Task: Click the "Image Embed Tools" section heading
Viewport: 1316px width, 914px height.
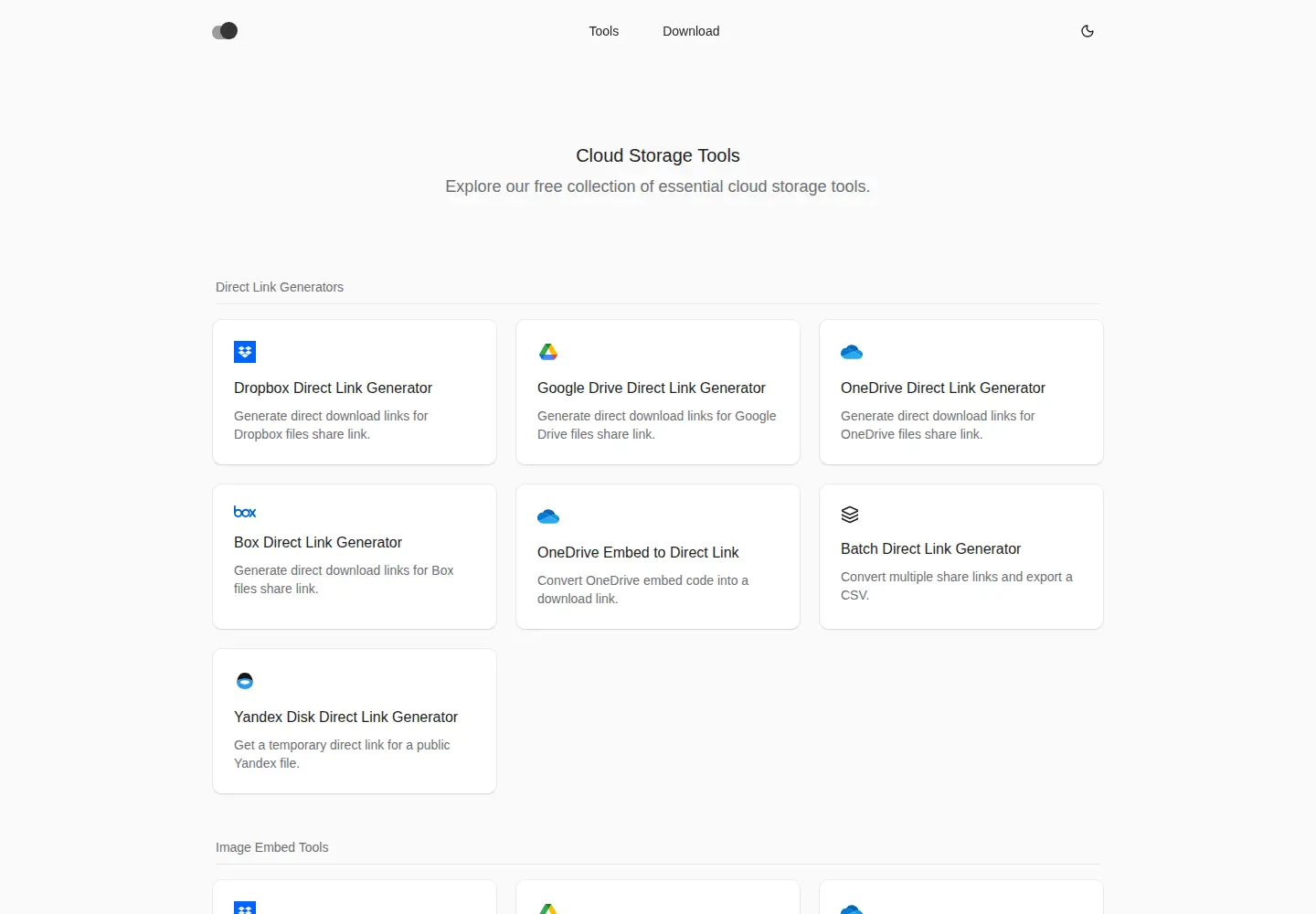Action: click(x=272, y=847)
